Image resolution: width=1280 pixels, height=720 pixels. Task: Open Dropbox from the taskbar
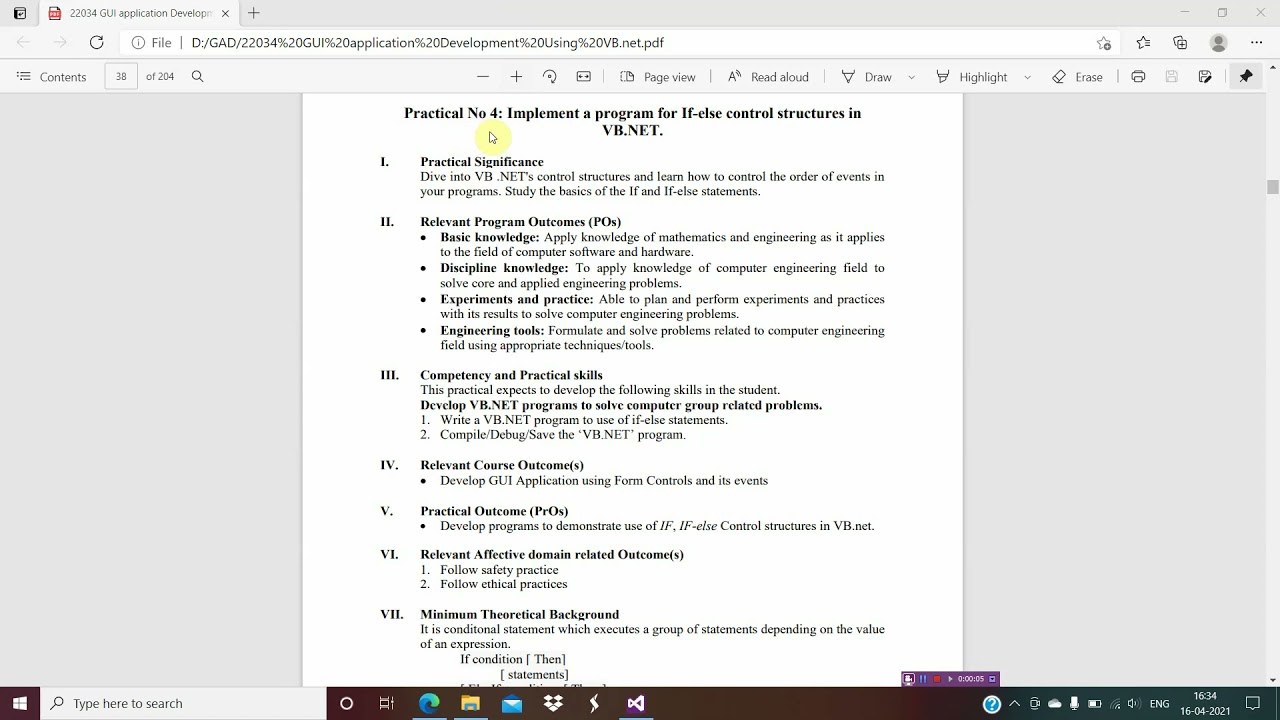coord(553,703)
